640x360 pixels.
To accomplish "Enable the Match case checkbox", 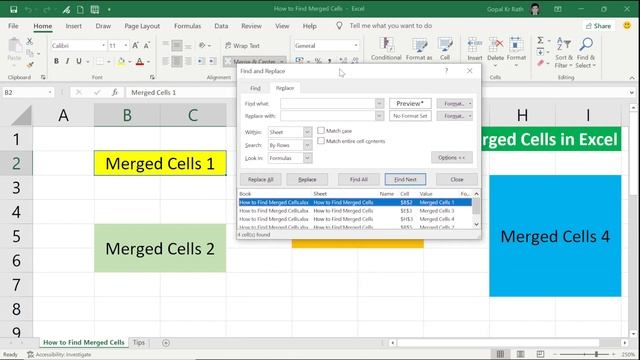I will [x=321, y=131].
